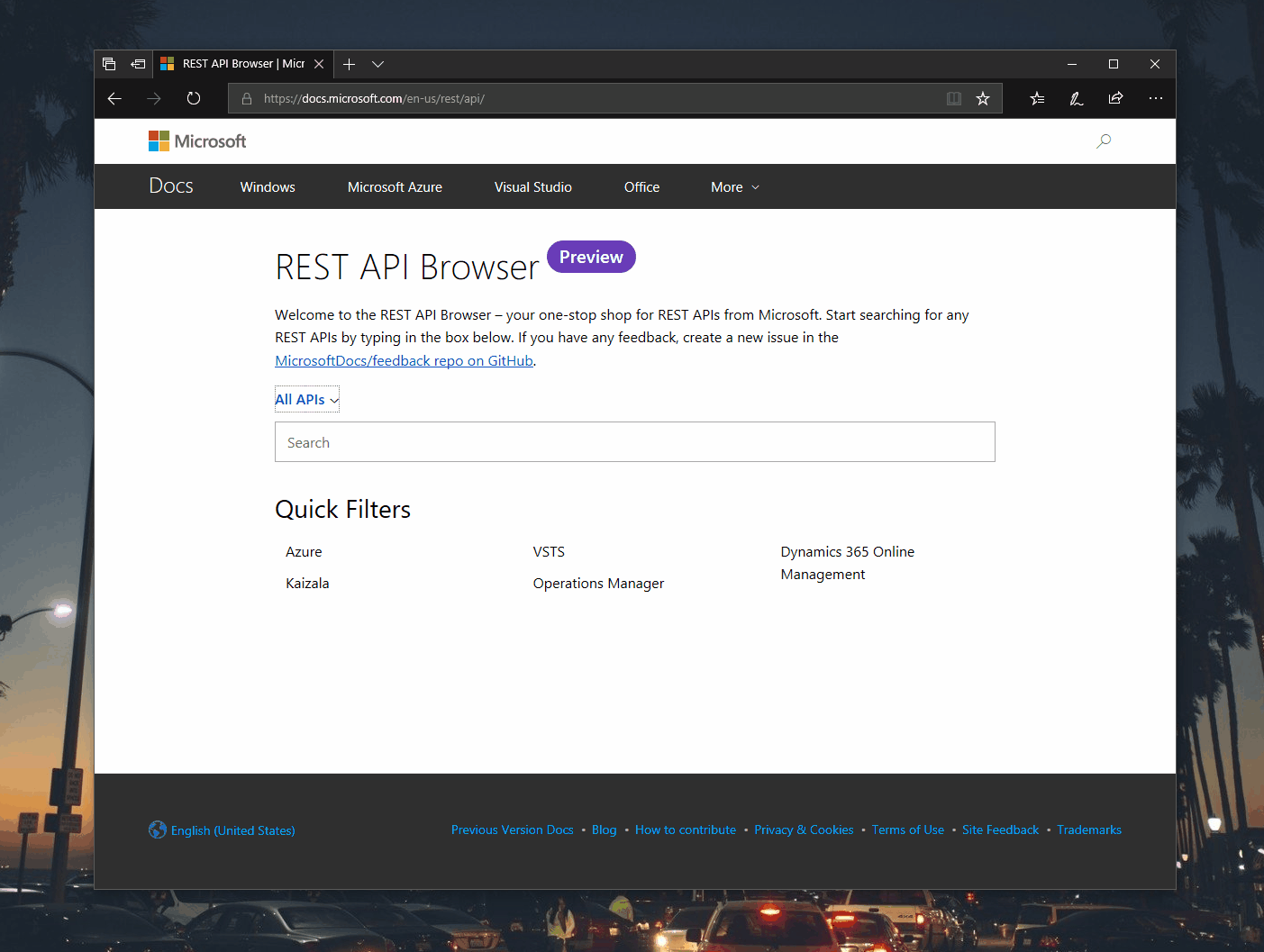1264x952 pixels.
Task: Click the Share icon in the browser toolbar
Action: (x=1115, y=98)
